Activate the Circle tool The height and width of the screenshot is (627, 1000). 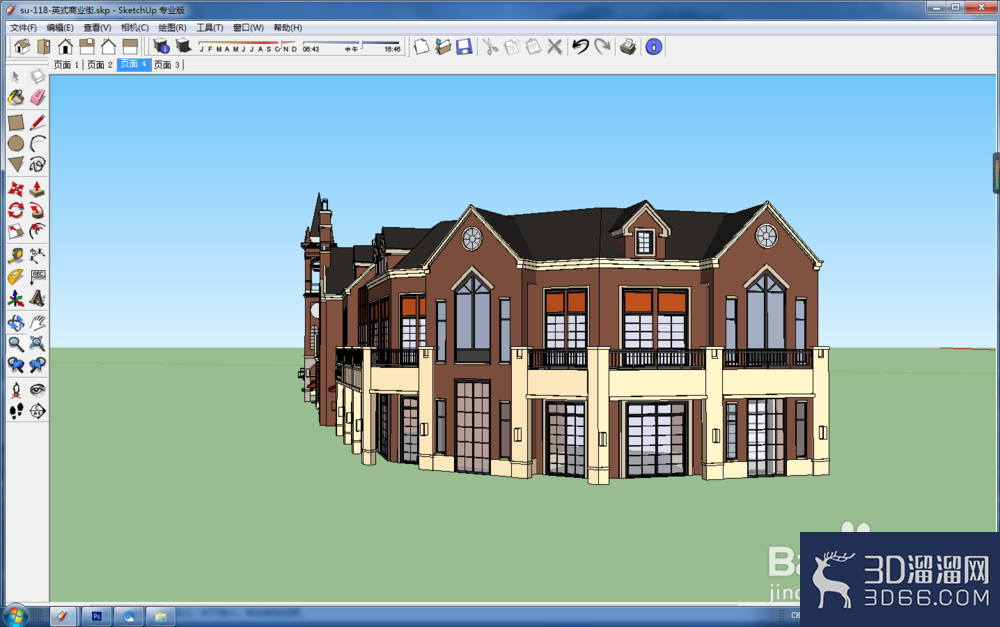[16, 144]
